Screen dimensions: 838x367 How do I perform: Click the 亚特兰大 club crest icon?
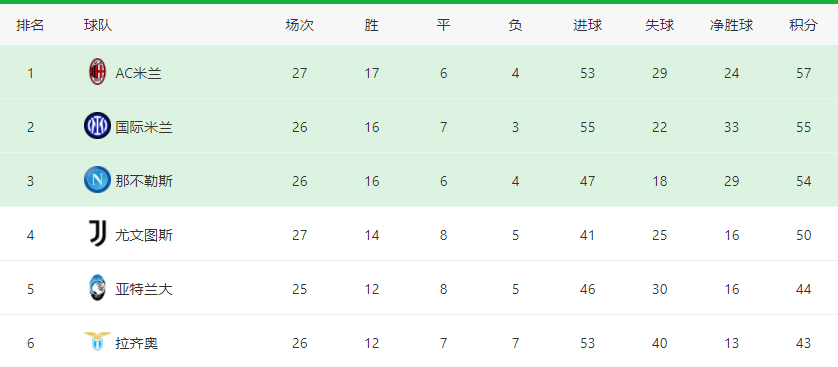pyautogui.click(x=97, y=288)
